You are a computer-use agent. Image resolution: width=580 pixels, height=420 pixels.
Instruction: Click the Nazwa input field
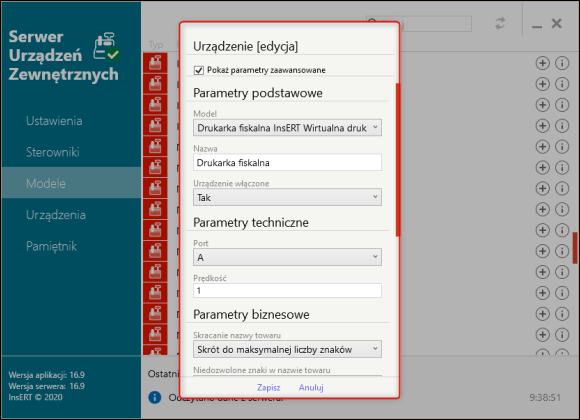click(287, 162)
